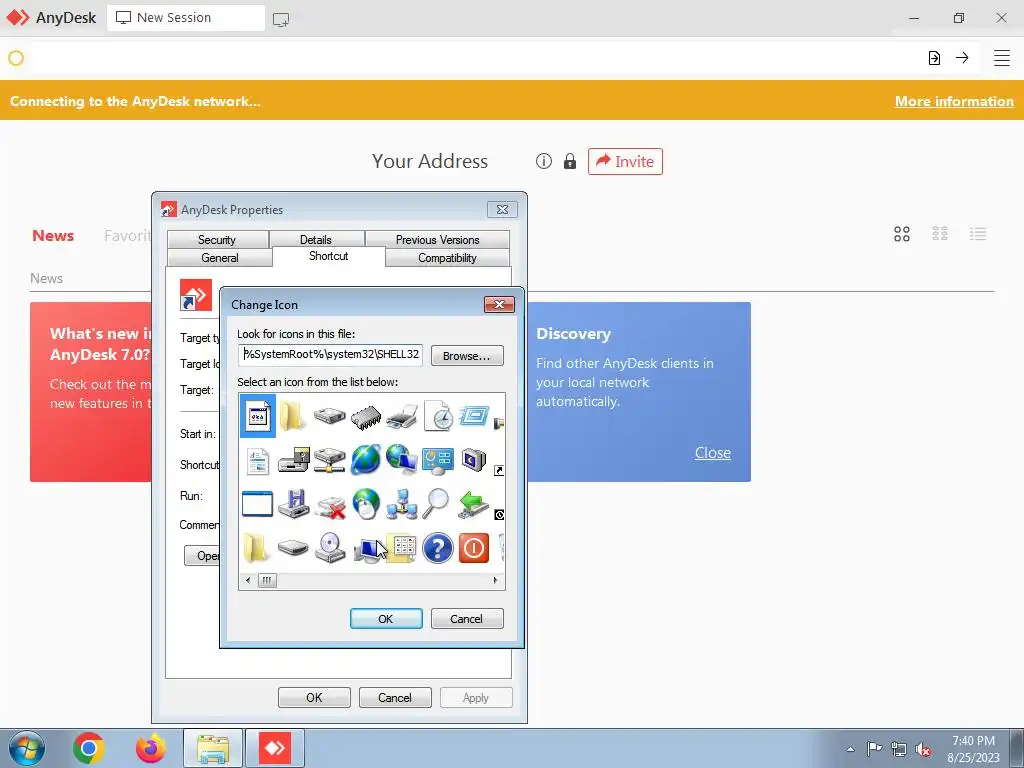The height and width of the screenshot is (768, 1024).
Task: Launch Firefox from taskbar
Action: pos(151,748)
